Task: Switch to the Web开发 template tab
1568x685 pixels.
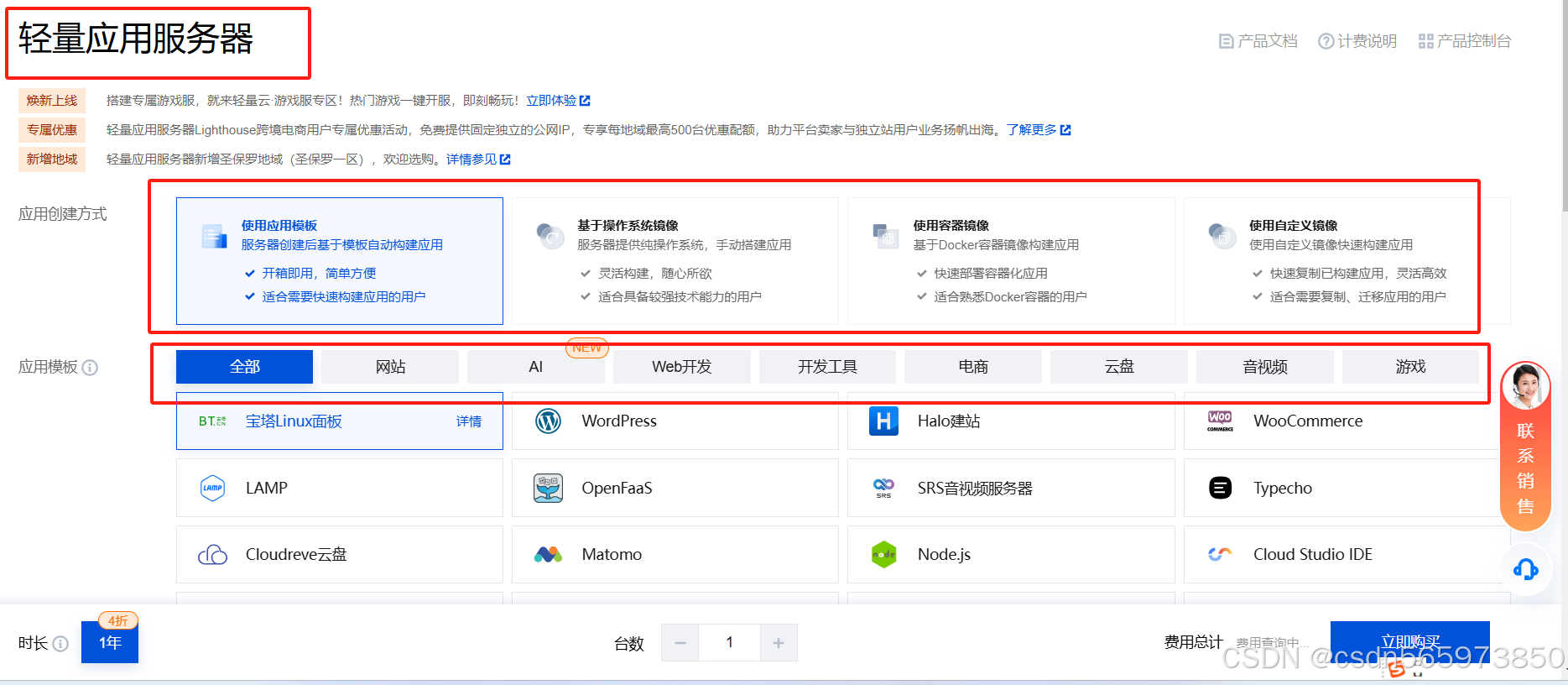Action: (682, 367)
